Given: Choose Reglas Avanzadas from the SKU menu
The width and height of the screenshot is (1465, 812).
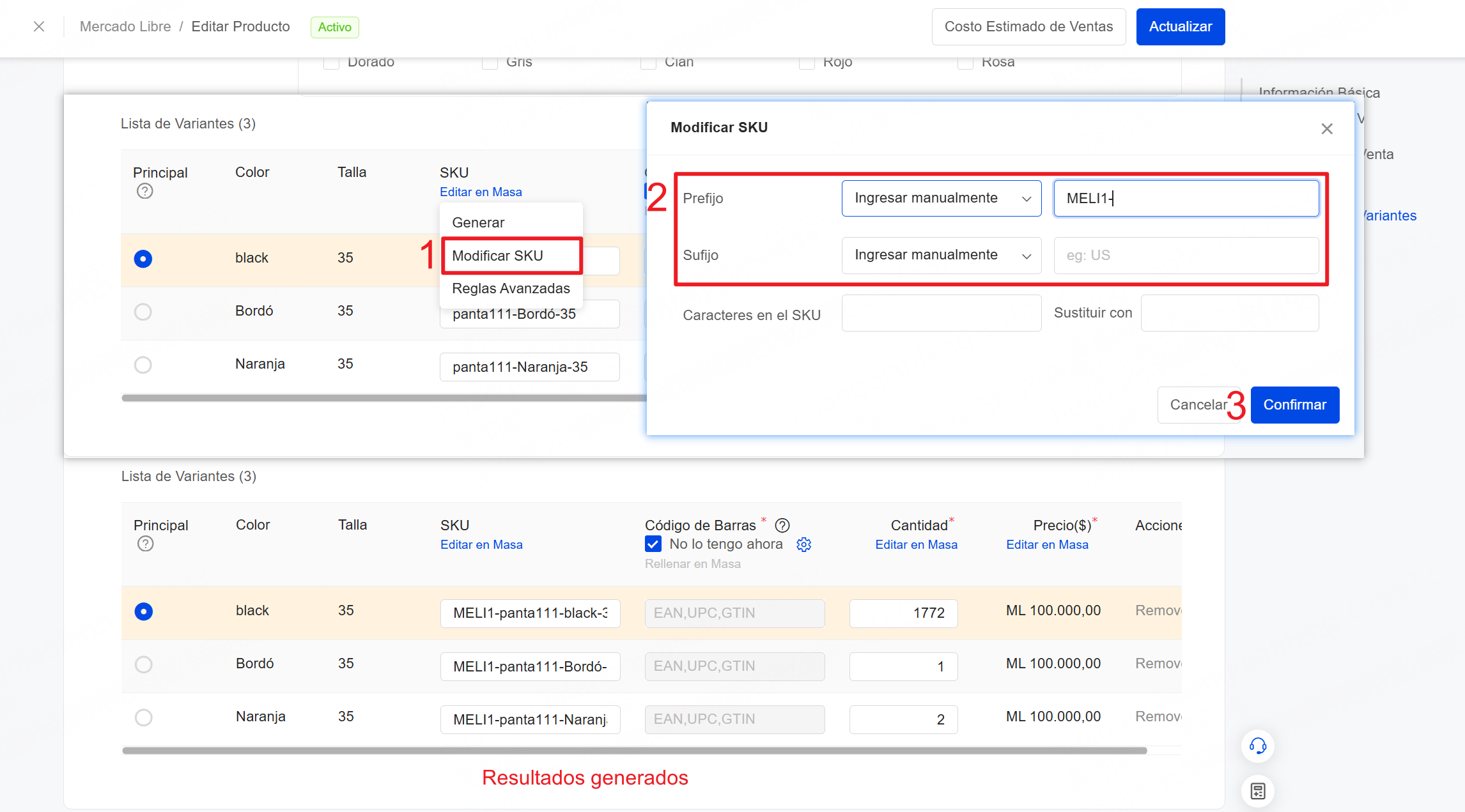Looking at the screenshot, I should pos(511,288).
